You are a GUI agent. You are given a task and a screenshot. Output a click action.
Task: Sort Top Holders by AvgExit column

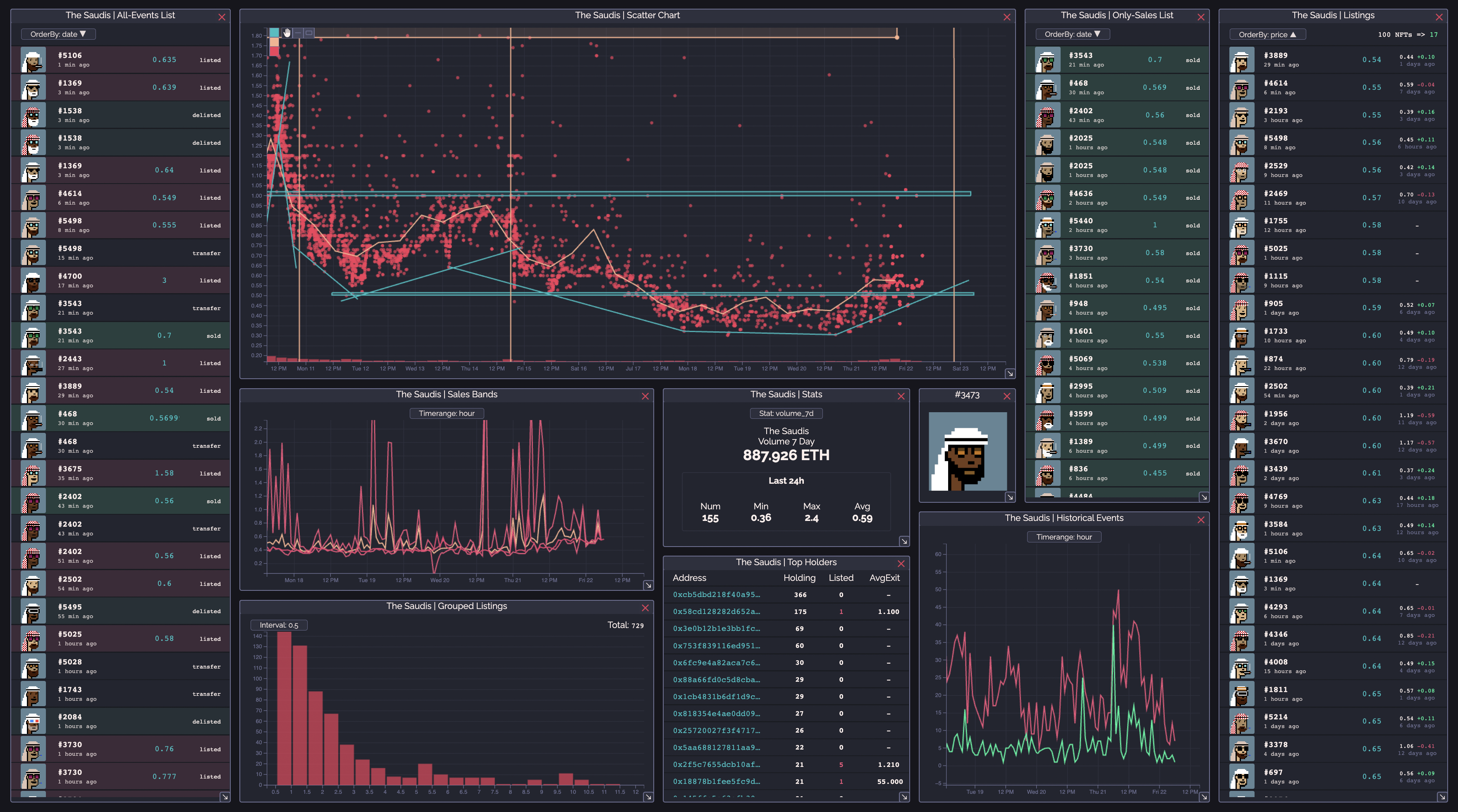point(884,578)
